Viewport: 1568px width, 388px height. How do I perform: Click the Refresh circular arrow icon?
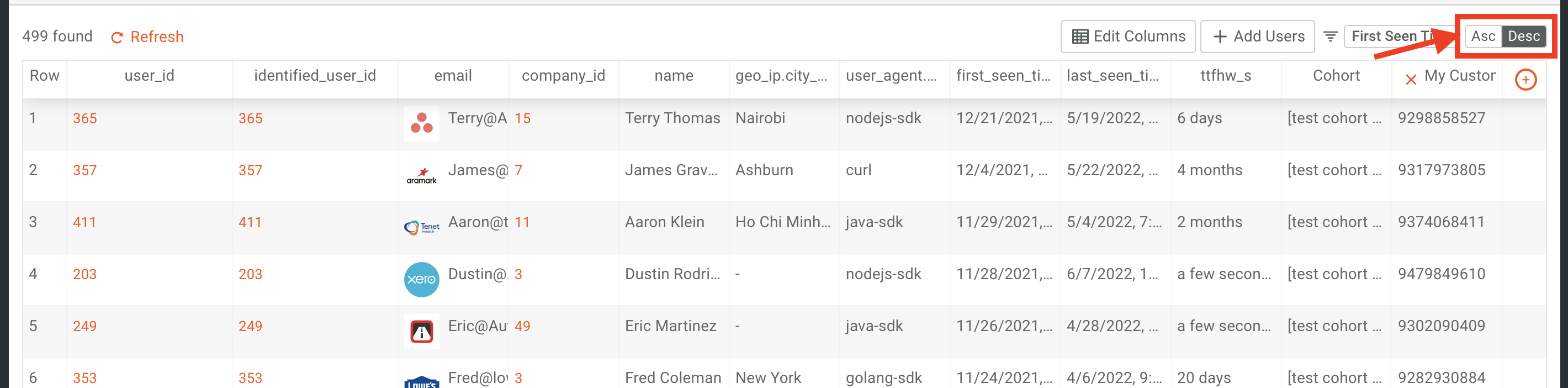[x=117, y=38]
